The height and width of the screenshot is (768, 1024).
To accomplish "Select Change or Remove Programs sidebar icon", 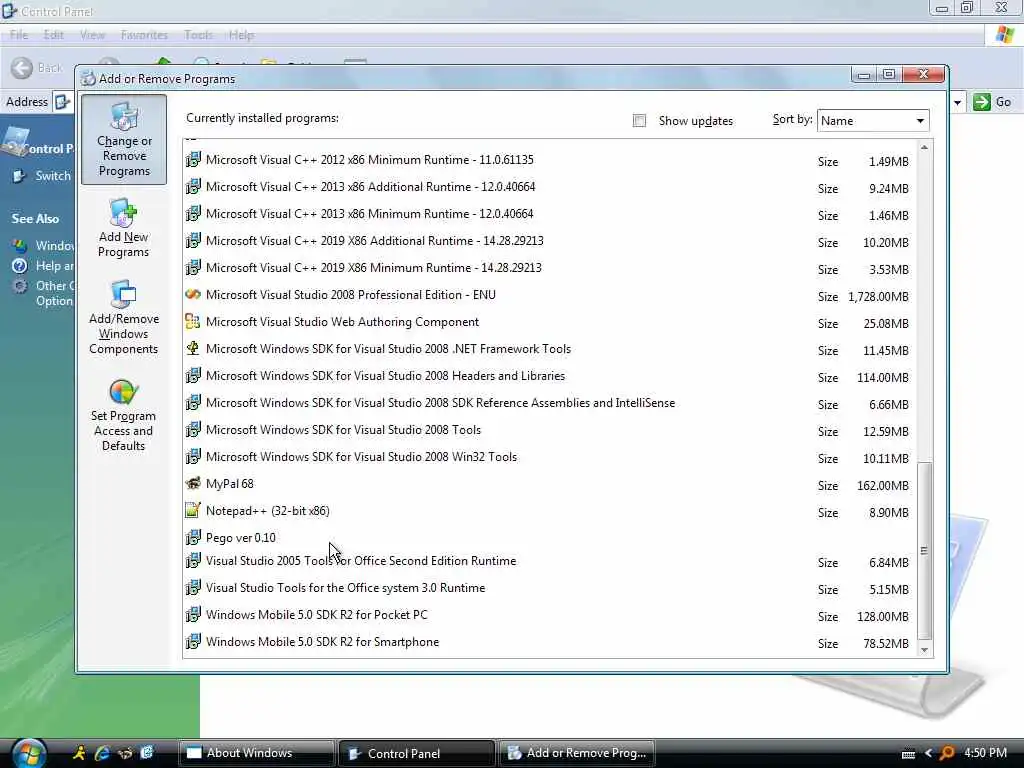I will click(123, 139).
